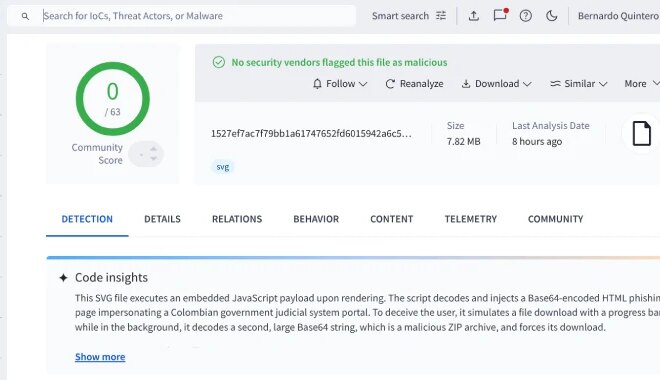Click the 0 / 63 detection score circle
This screenshot has width=660, height=380.
[113, 99]
